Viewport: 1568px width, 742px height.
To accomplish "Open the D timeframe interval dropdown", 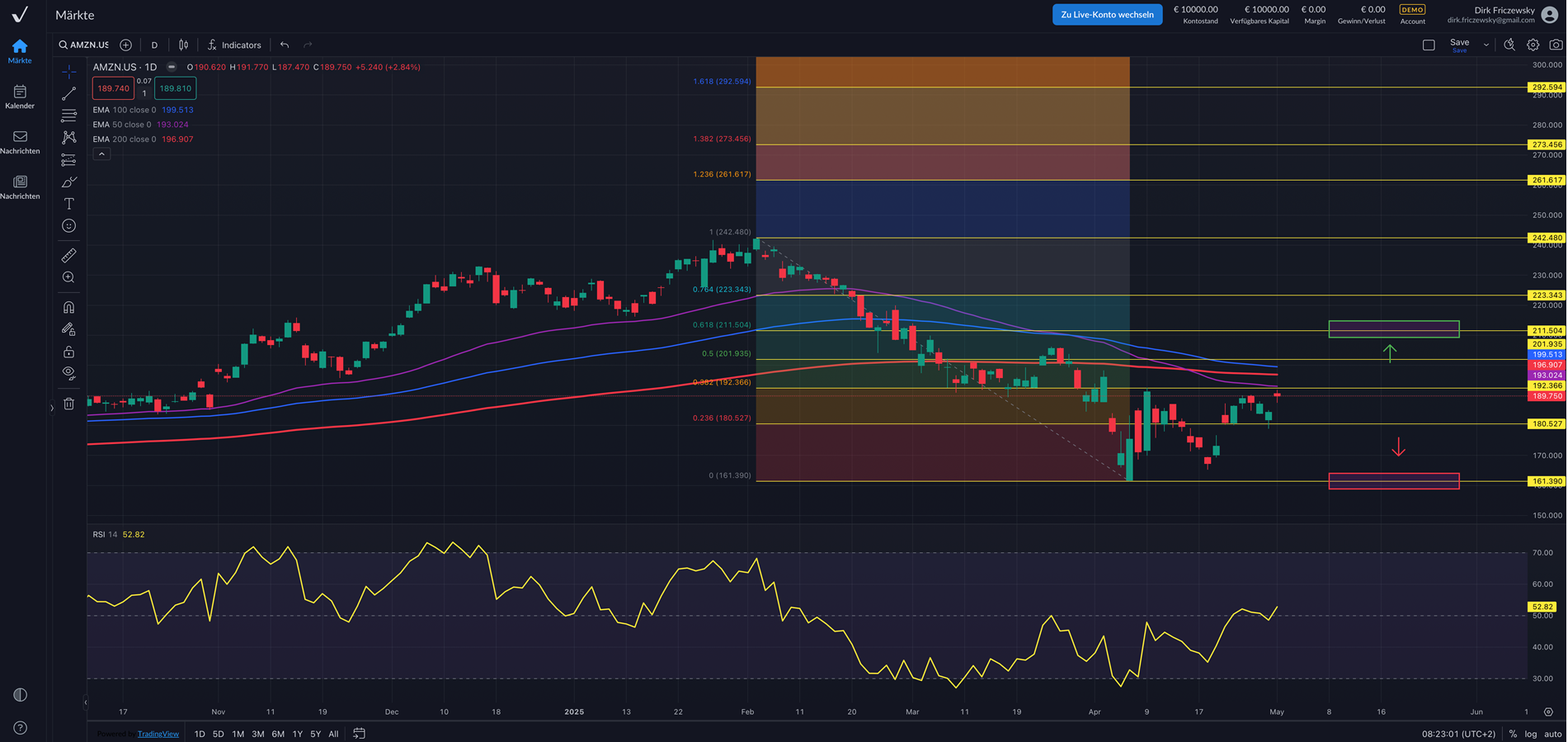I will coord(154,45).
